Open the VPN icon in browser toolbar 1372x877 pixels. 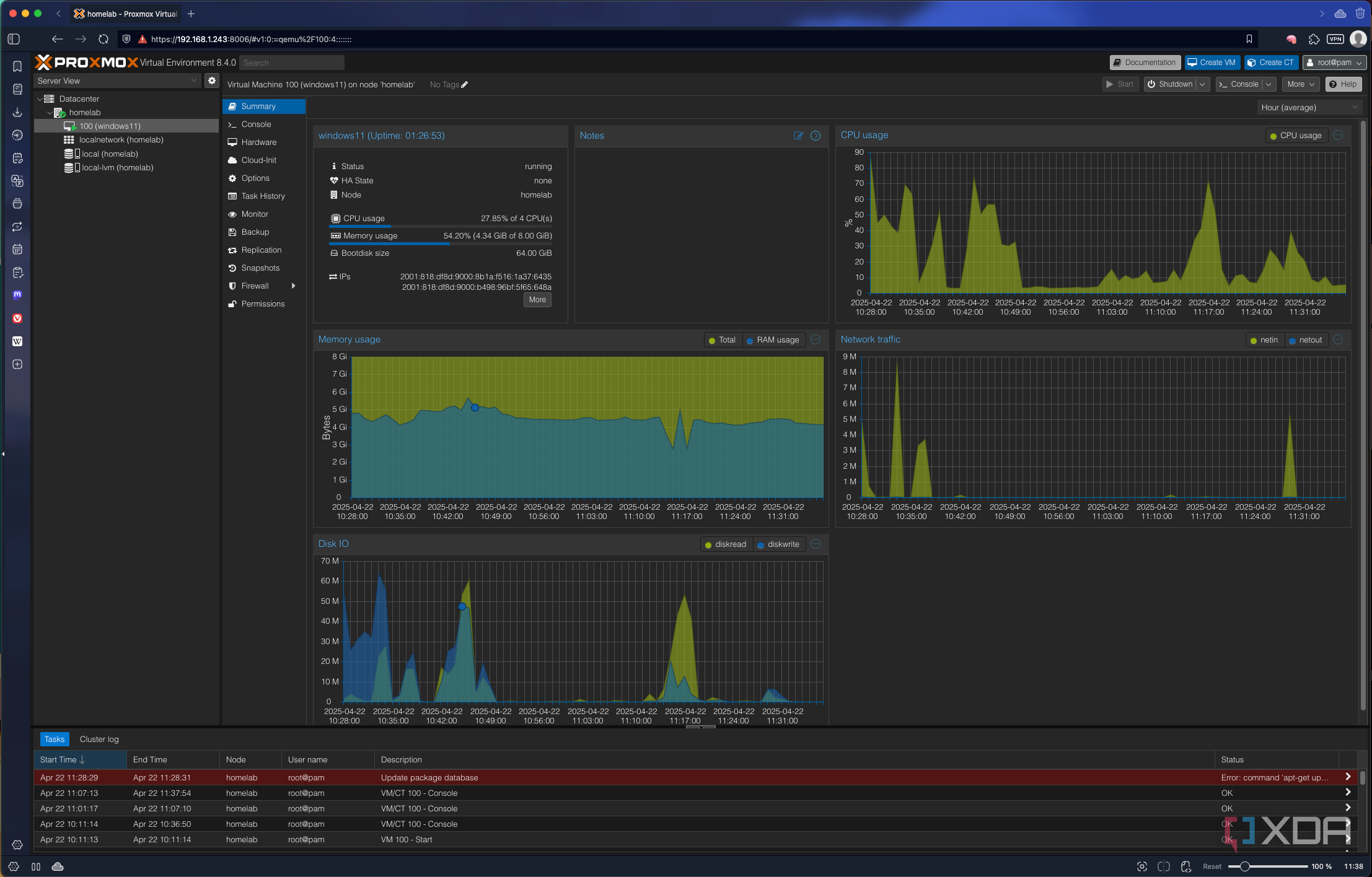pos(1335,39)
